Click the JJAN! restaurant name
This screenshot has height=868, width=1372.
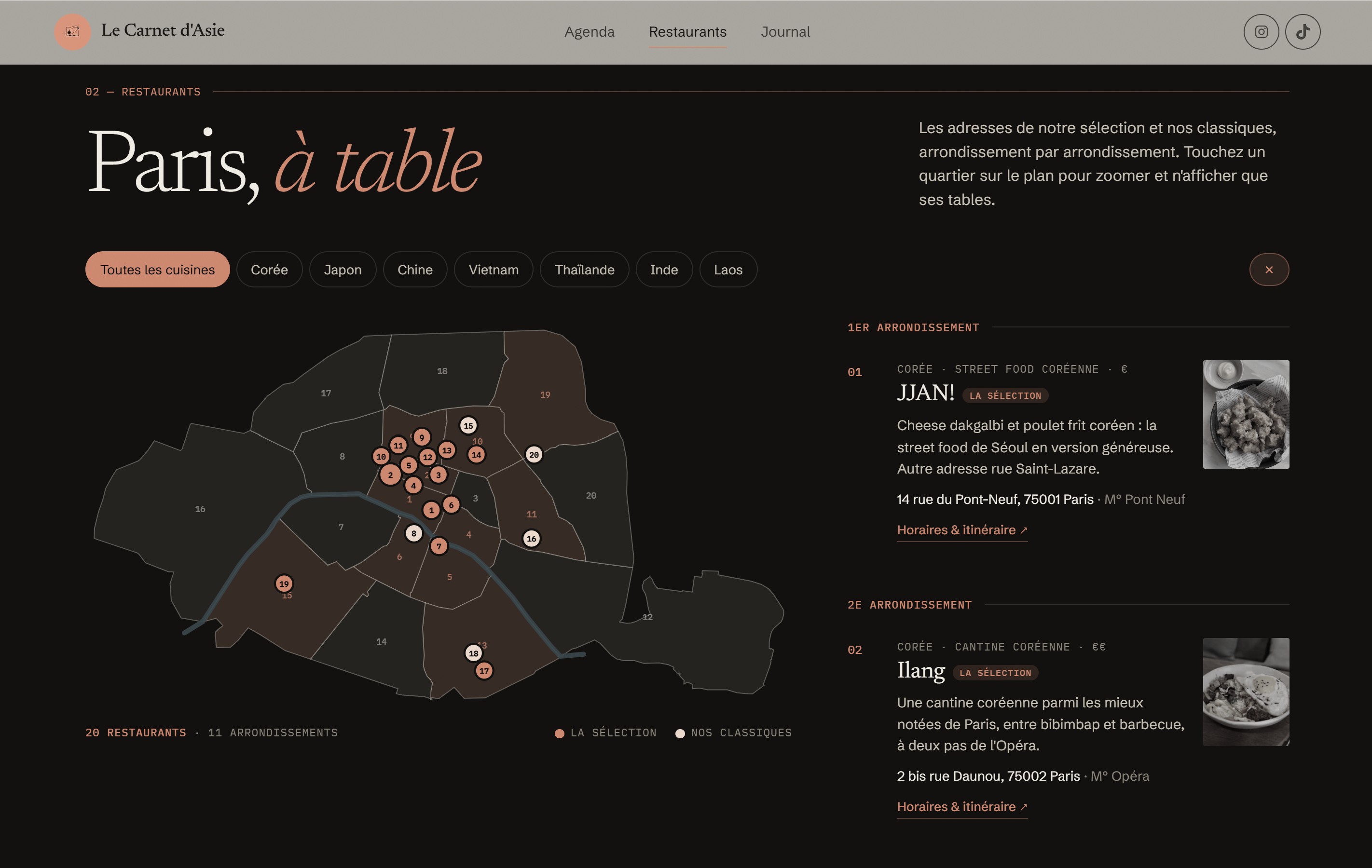tap(926, 393)
